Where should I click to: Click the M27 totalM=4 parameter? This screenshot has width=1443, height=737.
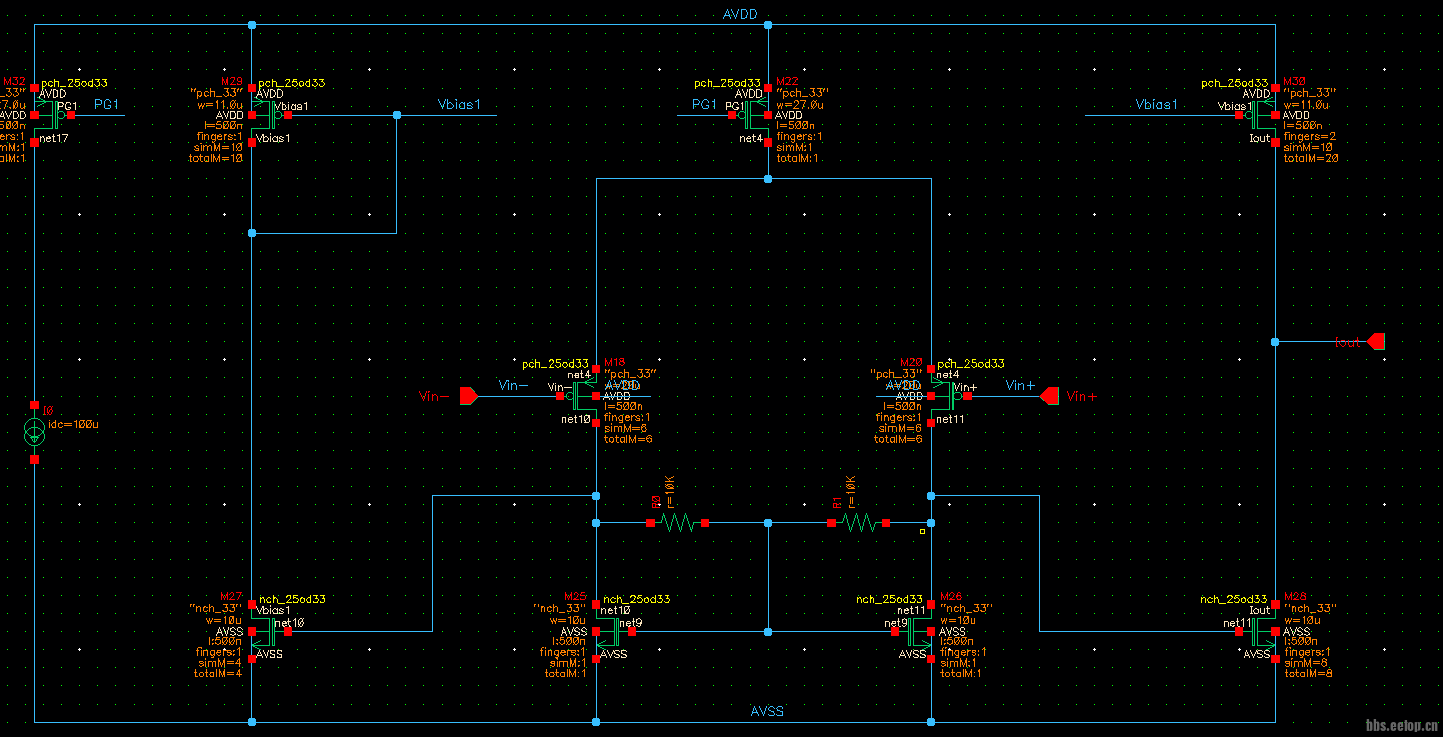pyautogui.click(x=218, y=674)
